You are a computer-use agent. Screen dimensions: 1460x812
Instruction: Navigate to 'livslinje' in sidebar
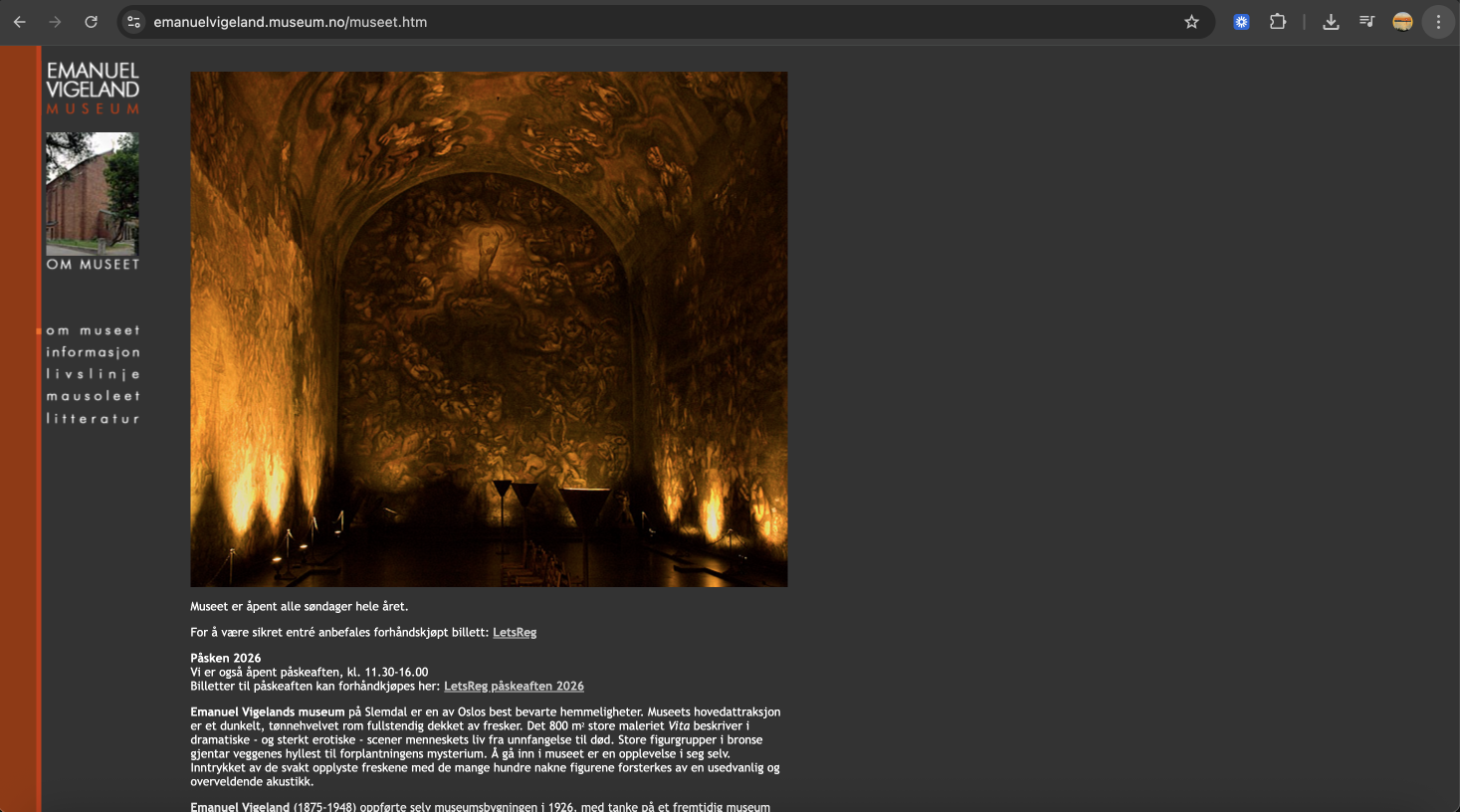point(93,374)
